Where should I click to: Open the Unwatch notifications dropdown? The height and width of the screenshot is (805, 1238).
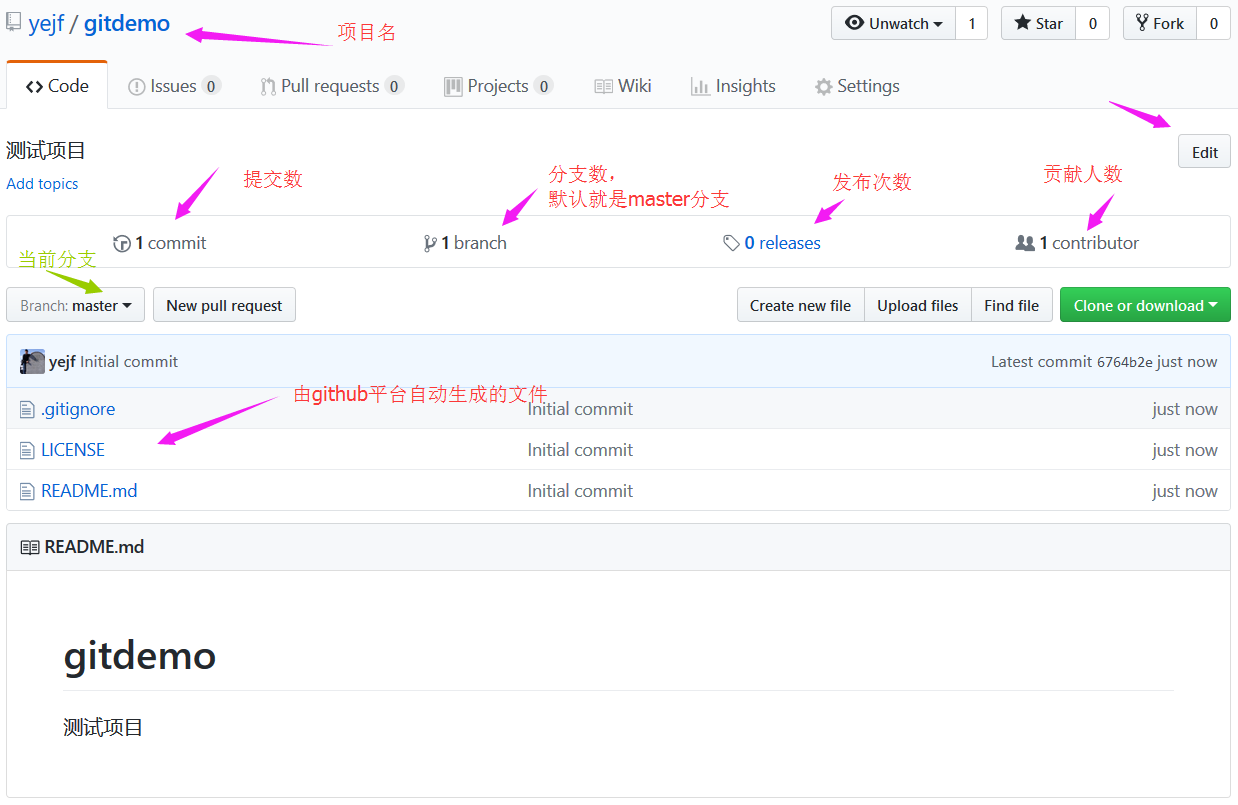point(893,23)
